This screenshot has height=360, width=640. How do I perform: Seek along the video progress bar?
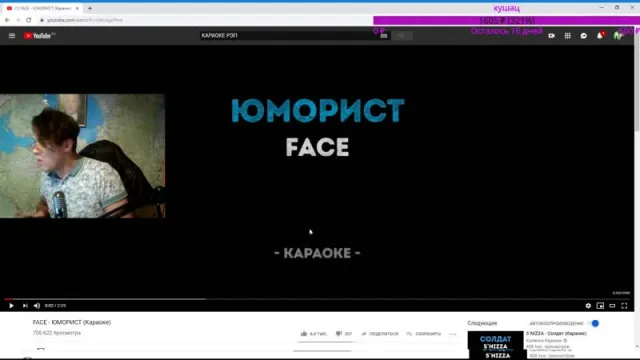pos(317,299)
